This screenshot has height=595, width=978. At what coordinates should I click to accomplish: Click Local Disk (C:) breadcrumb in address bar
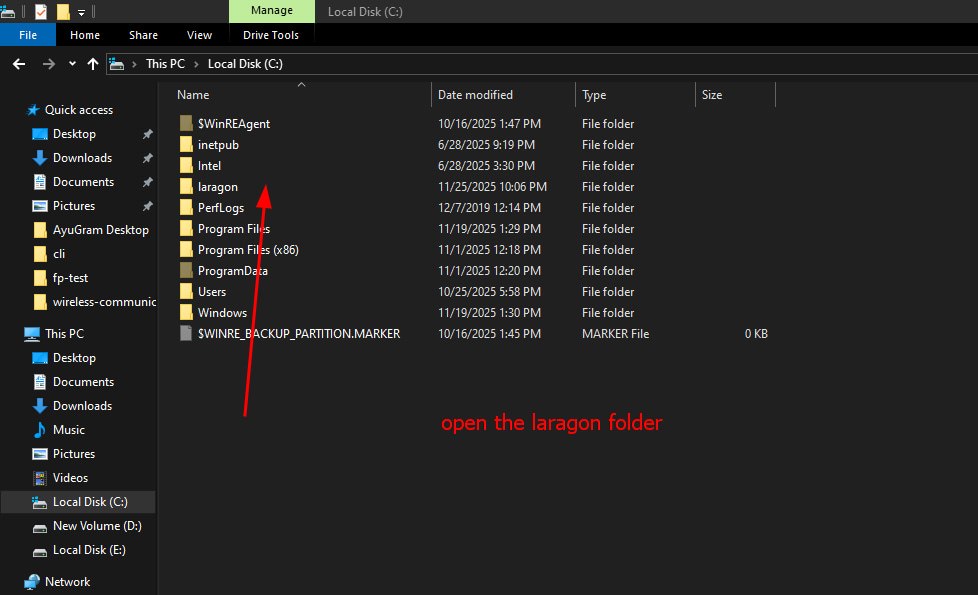click(x=245, y=64)
